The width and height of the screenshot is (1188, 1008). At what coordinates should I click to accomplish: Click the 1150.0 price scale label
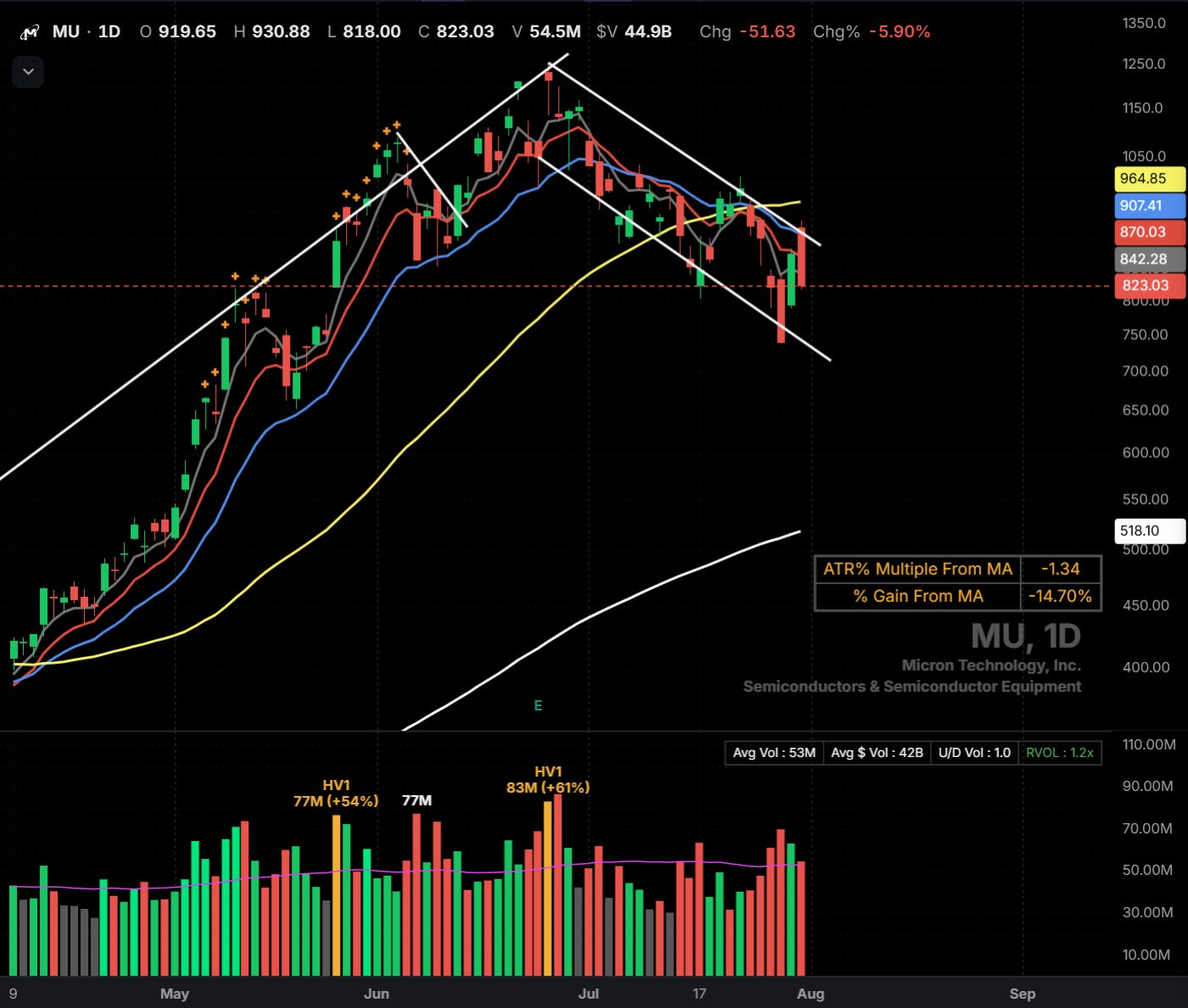point(1144,108)
